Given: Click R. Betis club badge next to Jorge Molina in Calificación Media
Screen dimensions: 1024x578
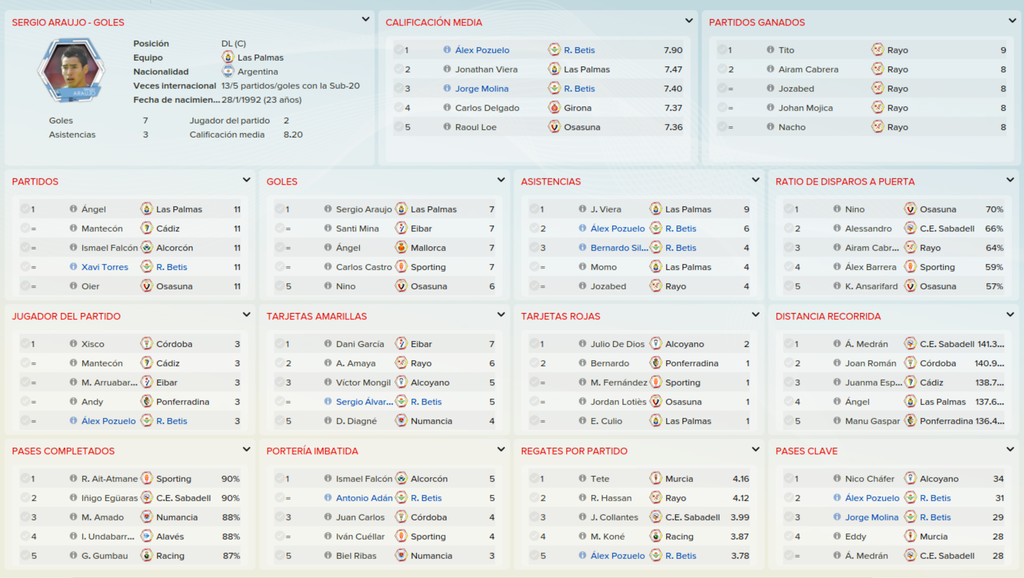Looking at the screenshot, I should [x=554, y=88].
